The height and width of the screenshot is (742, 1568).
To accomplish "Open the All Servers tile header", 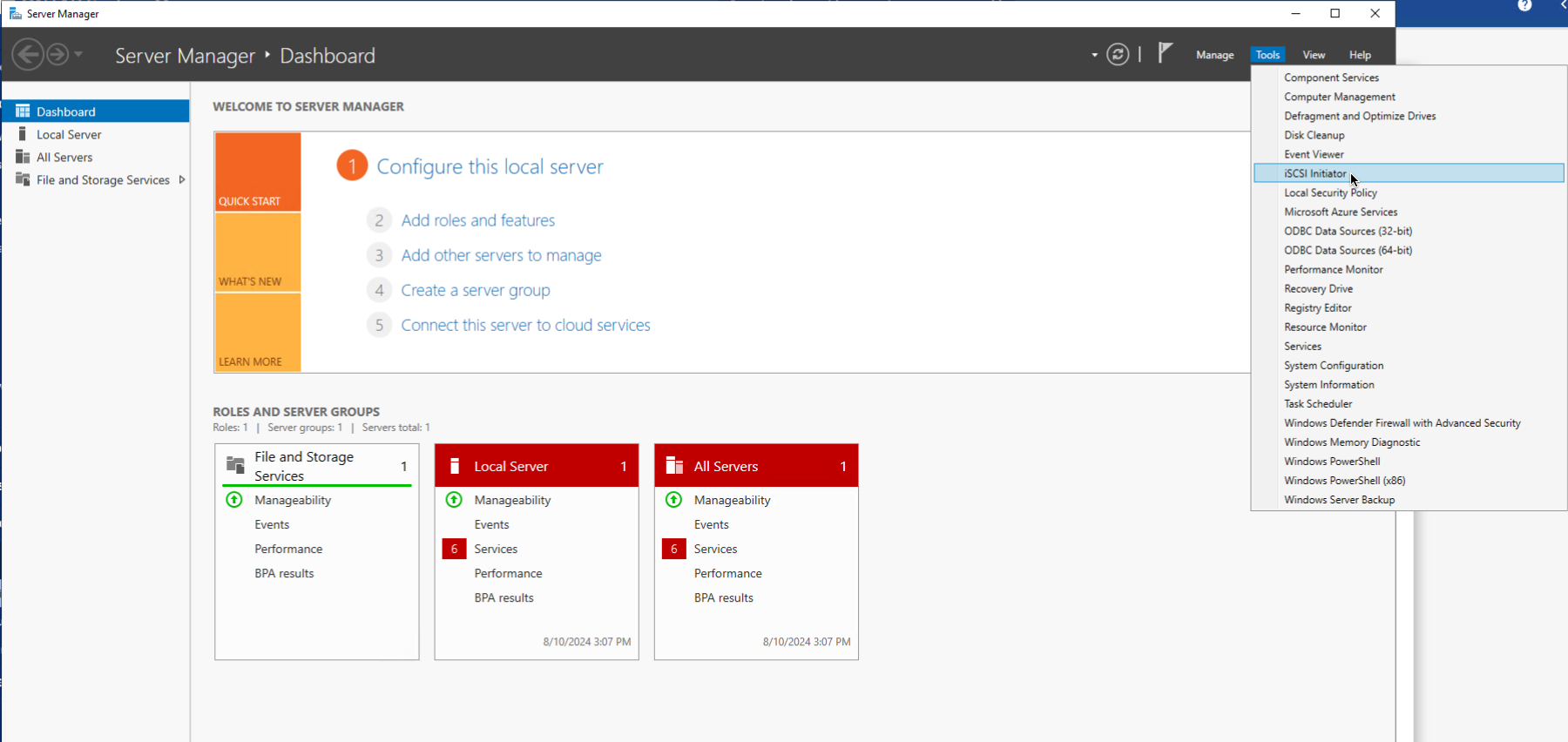I will pos(756,466).
